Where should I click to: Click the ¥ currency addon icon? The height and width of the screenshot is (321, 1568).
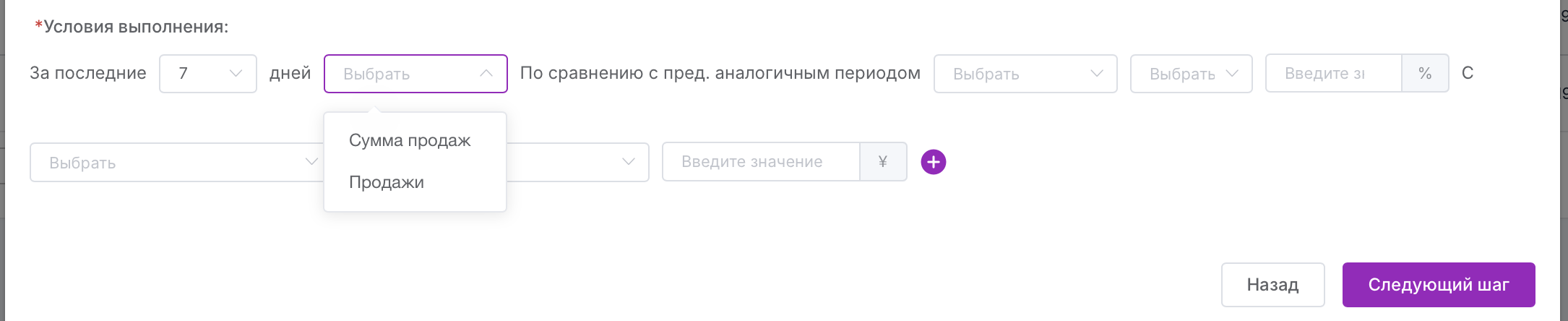pyautogui.click(x=882, y=162)
